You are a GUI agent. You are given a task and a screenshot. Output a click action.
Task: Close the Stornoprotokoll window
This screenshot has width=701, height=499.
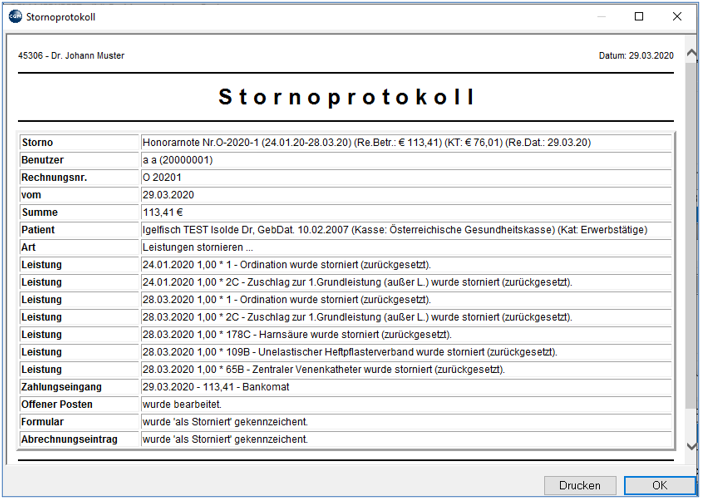[677, 17]
